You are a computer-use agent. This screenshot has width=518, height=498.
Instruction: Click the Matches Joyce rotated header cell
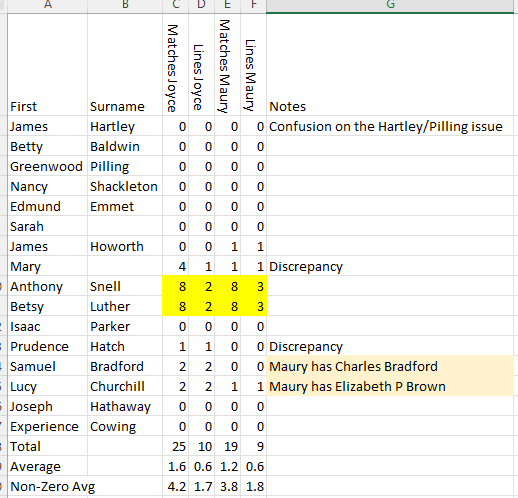175,65
